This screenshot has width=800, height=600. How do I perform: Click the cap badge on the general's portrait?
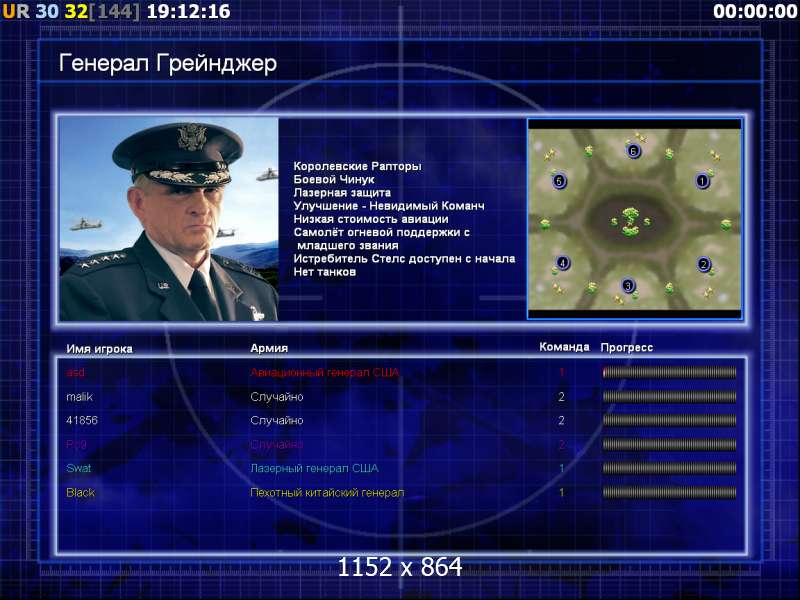192,136
